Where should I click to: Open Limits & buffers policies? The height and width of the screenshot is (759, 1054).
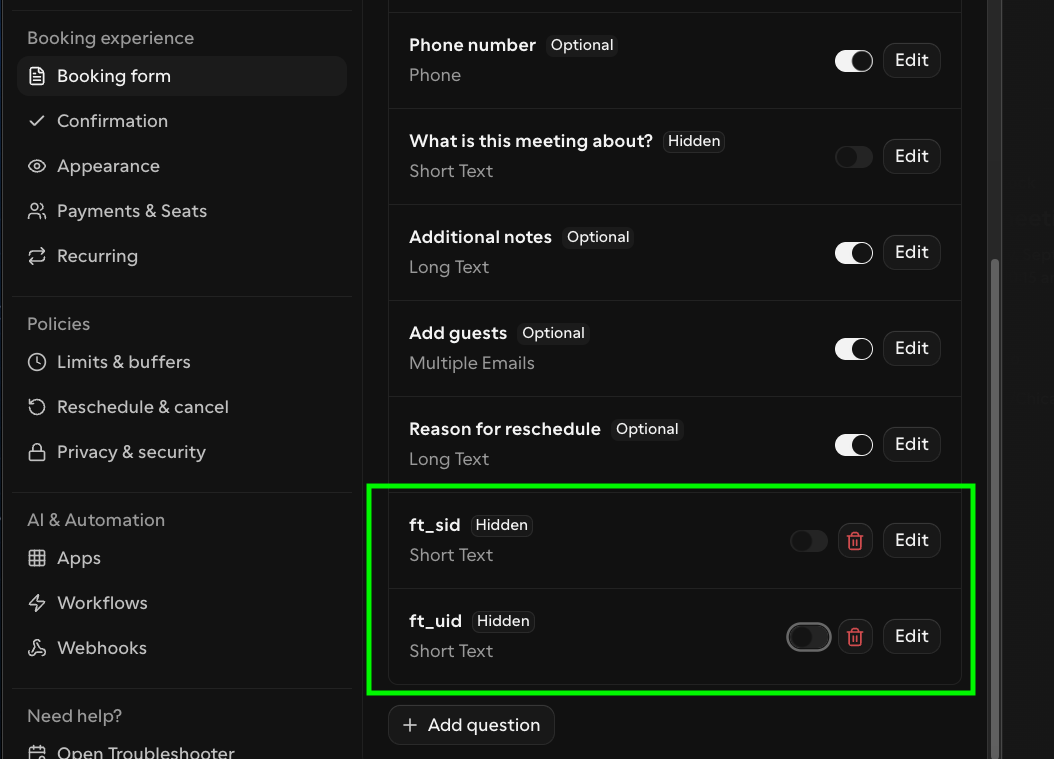(181, 362)
